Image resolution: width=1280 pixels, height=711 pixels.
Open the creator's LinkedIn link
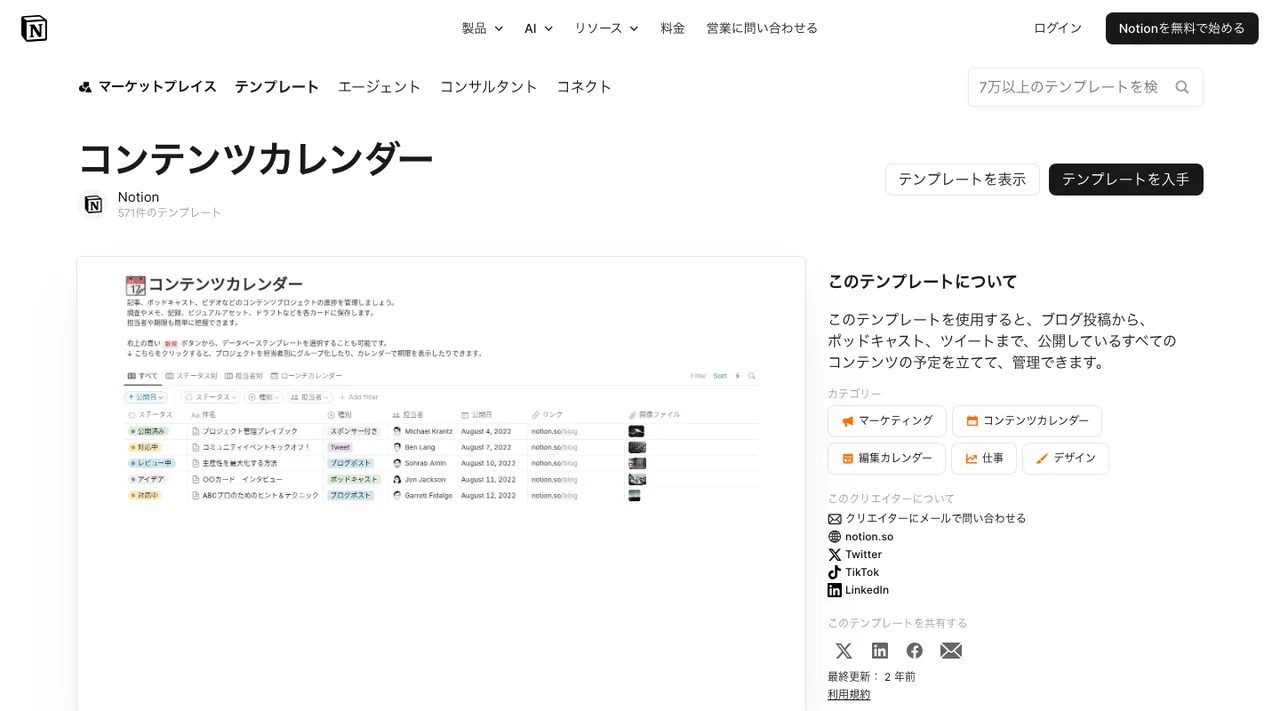coord(867,590)
